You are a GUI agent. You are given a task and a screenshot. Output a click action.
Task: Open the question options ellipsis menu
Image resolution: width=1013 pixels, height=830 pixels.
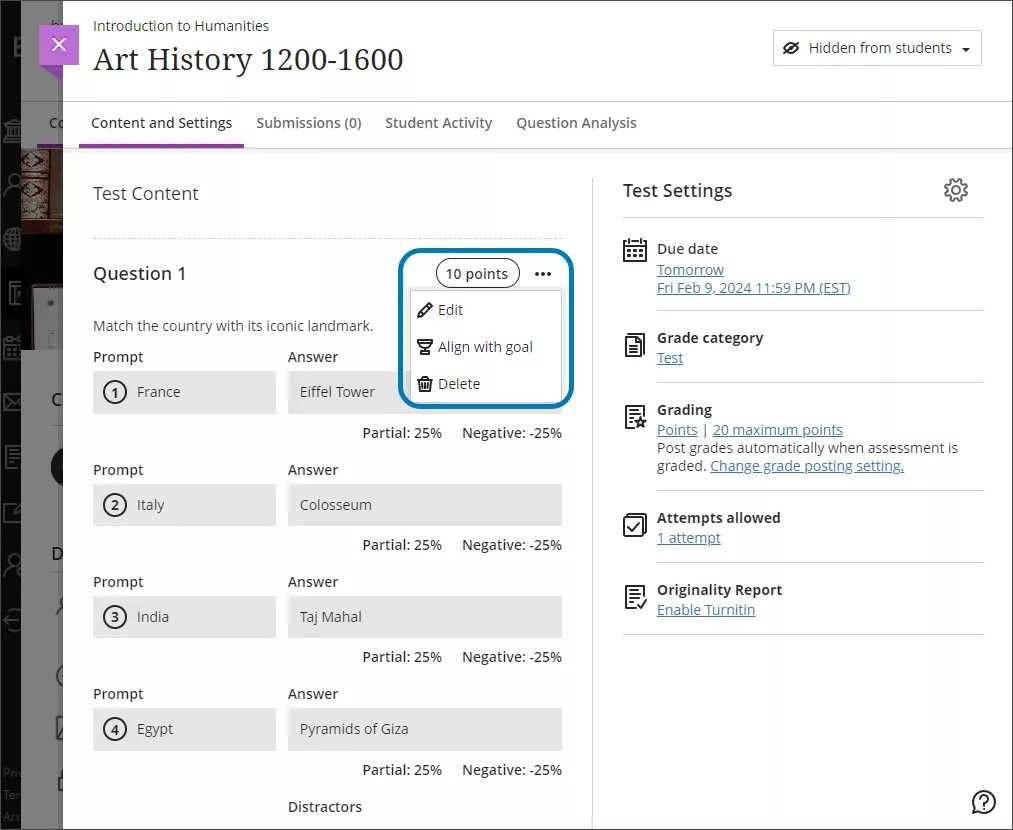click(542, 273)
